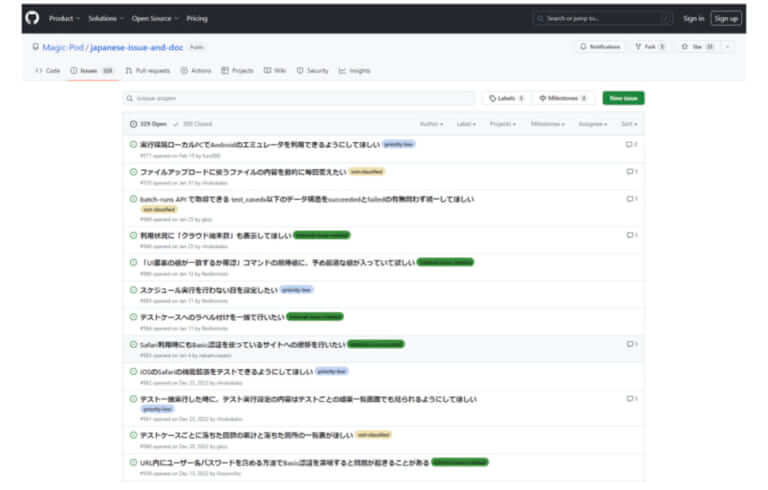Click comment icon on first issue

pos(630,144)
